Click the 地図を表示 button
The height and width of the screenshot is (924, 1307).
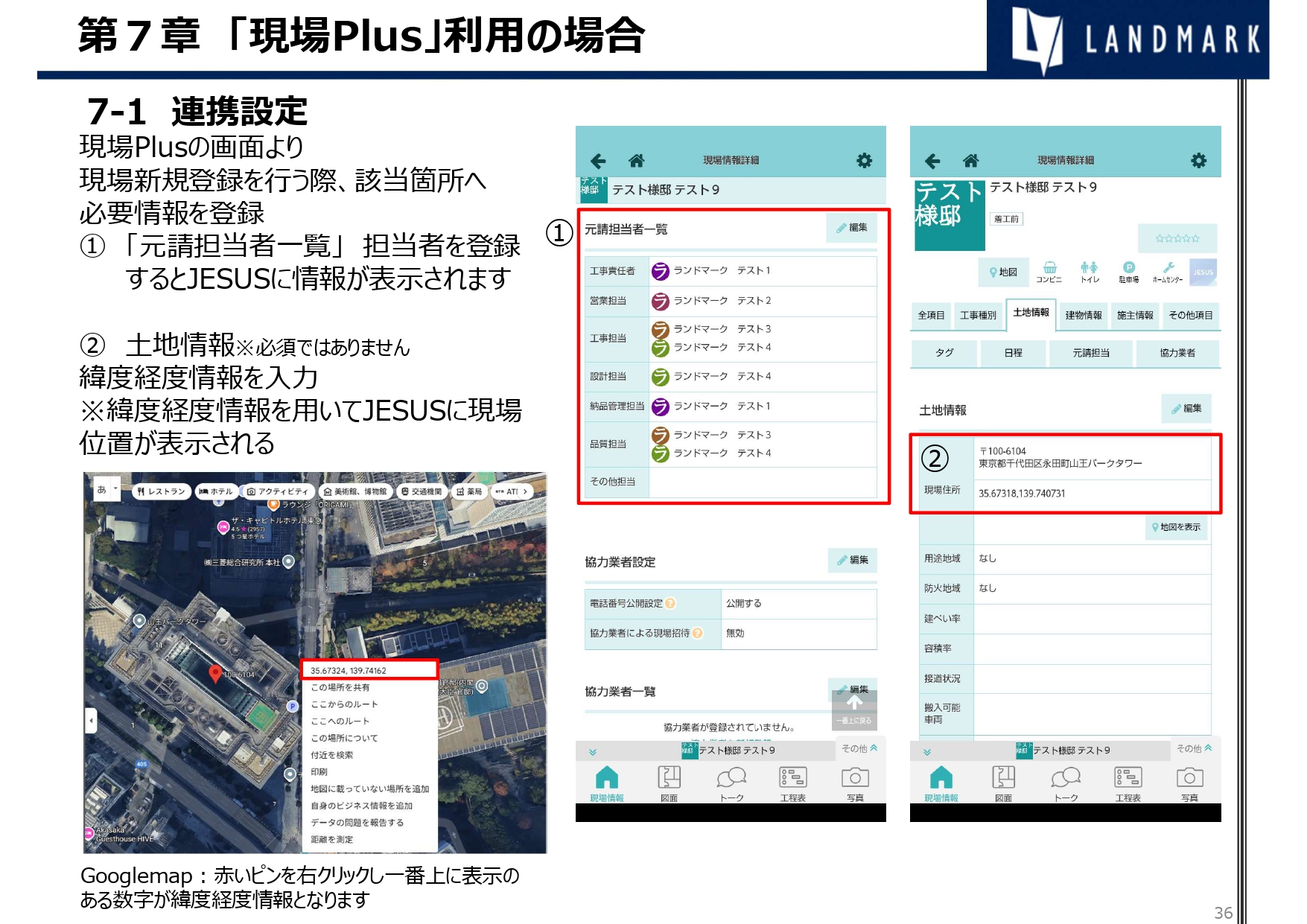tap(1176, 527)
